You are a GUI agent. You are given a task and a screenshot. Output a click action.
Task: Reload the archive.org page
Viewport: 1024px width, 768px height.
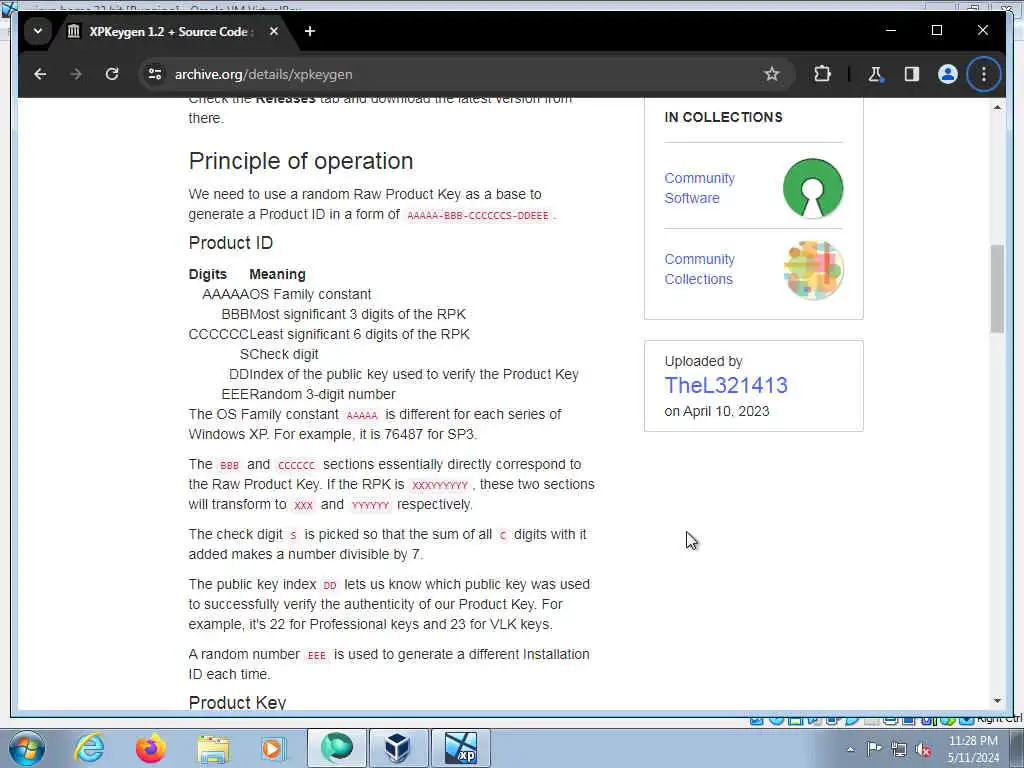pos(112,74)
